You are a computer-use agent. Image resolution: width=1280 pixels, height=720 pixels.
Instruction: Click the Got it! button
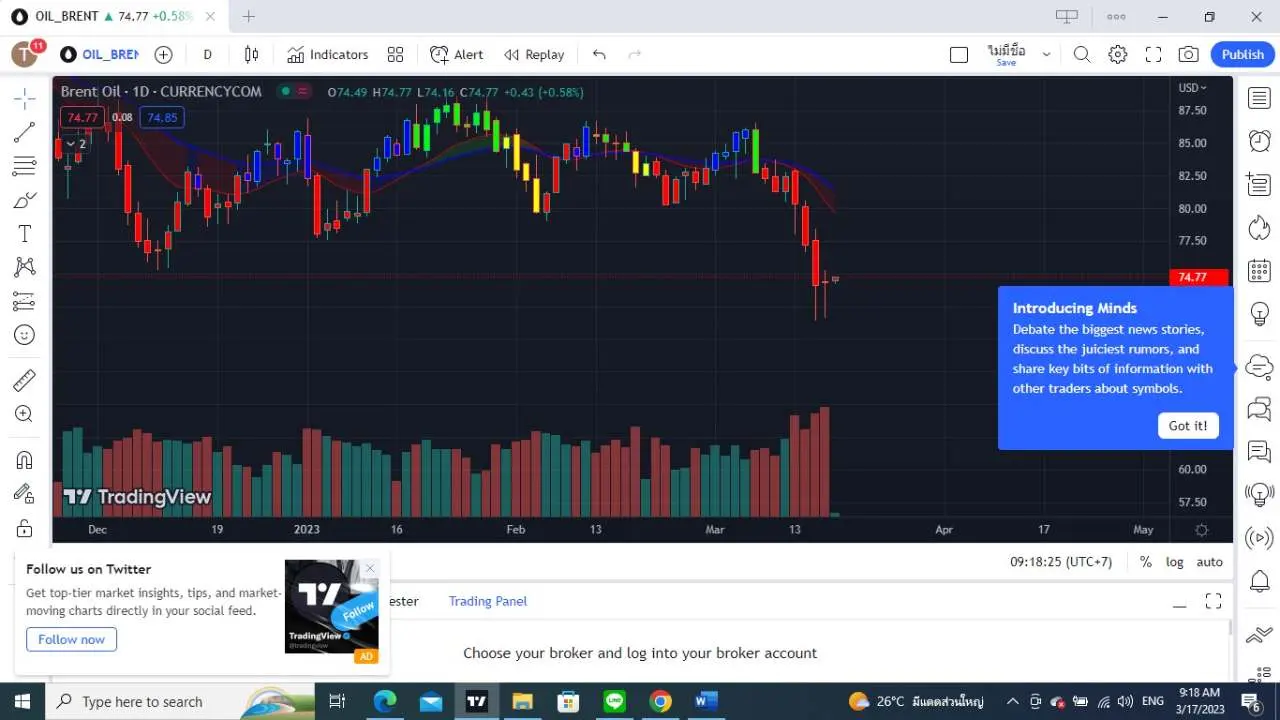click(1187, 426)
